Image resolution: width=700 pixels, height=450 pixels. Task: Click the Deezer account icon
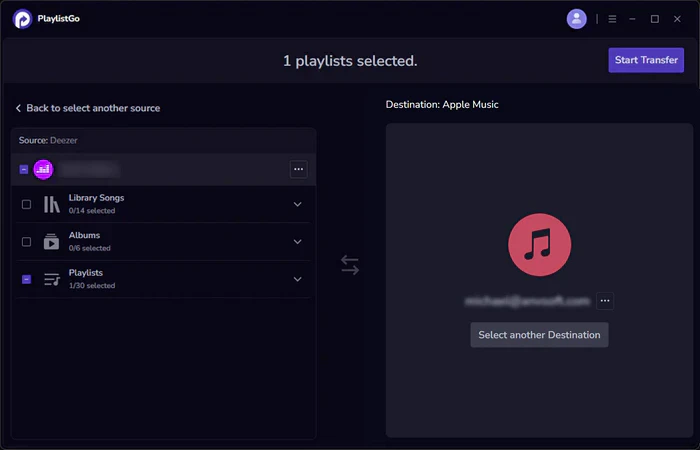(43, 169)
